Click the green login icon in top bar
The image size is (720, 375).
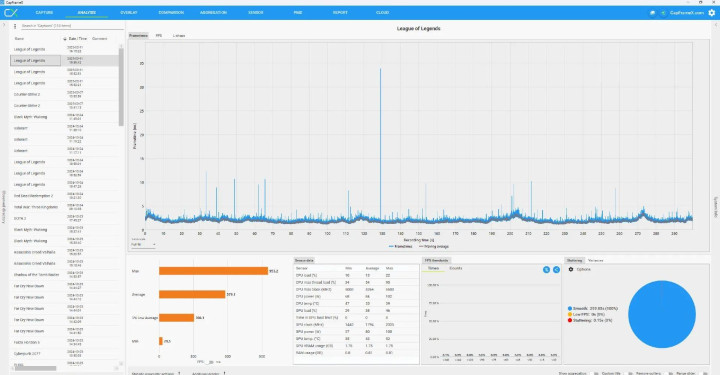663,13
